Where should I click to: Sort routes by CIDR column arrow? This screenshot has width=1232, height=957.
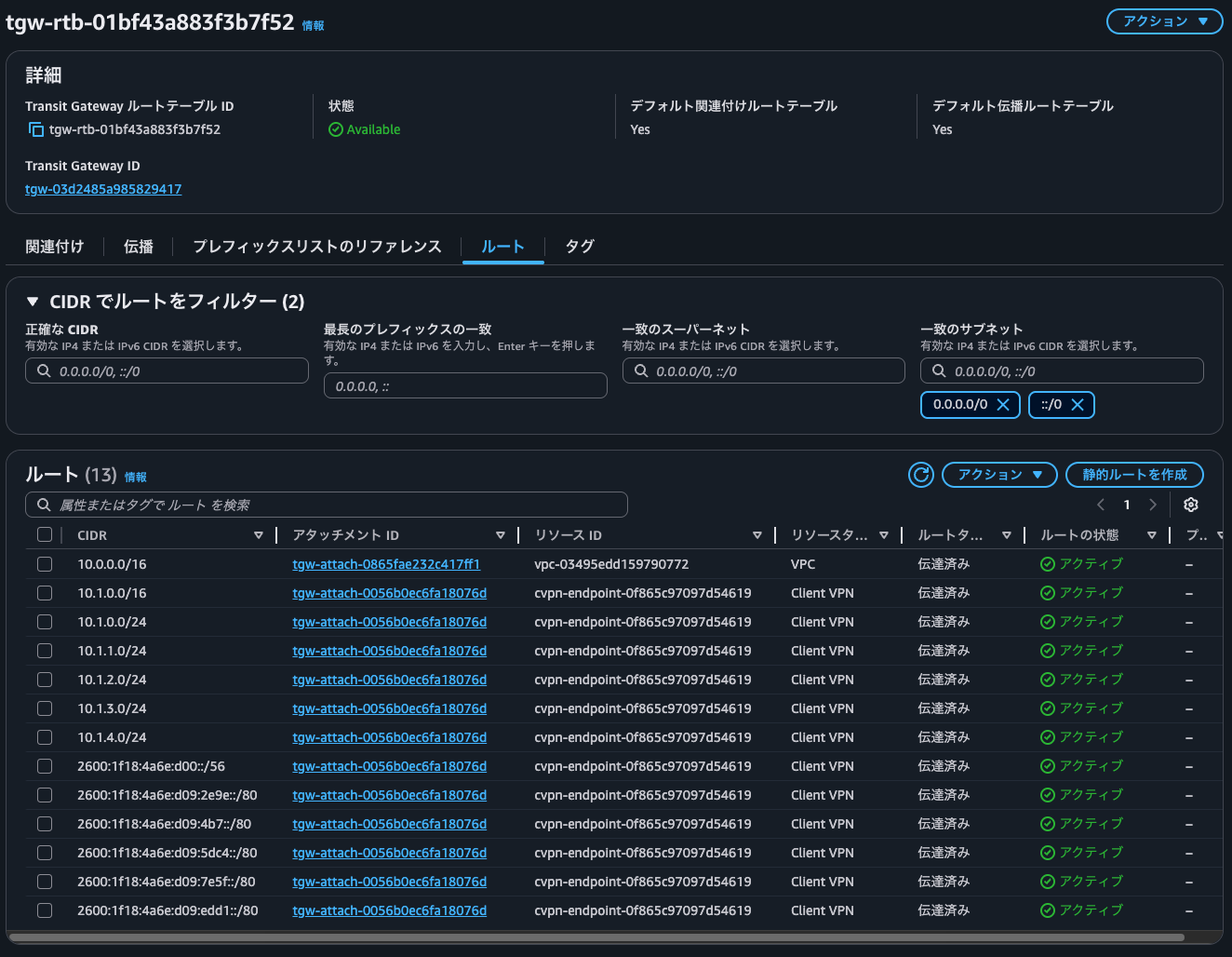tap(258, 535)
